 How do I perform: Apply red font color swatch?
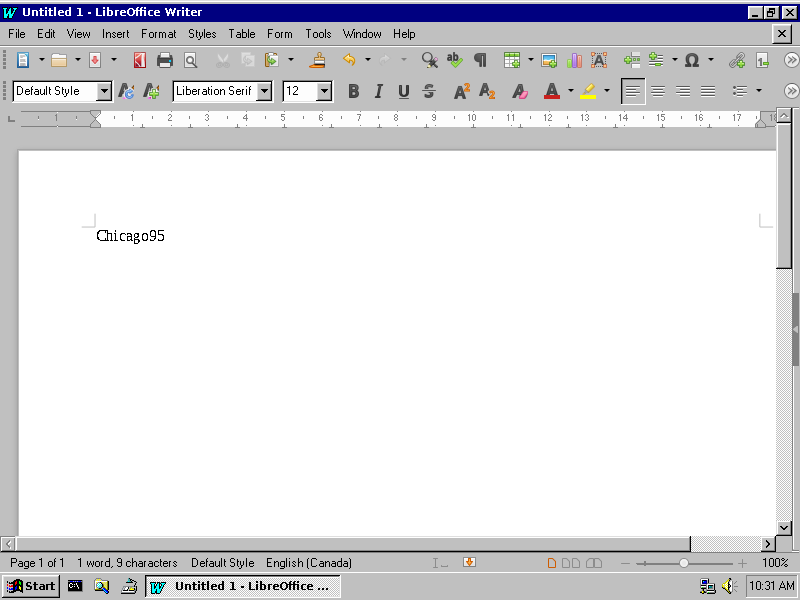(x=552, y=91)
